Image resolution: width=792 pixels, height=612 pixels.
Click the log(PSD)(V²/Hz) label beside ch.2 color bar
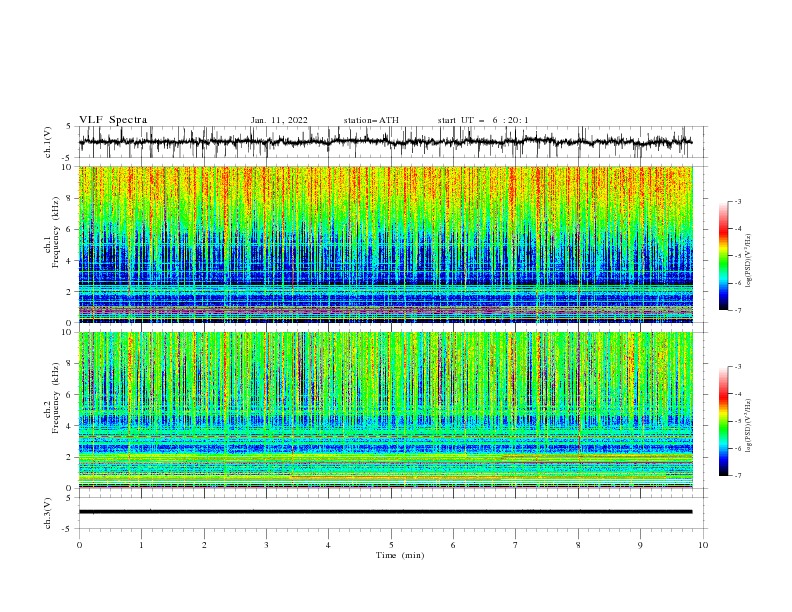[x=749, y=425]
